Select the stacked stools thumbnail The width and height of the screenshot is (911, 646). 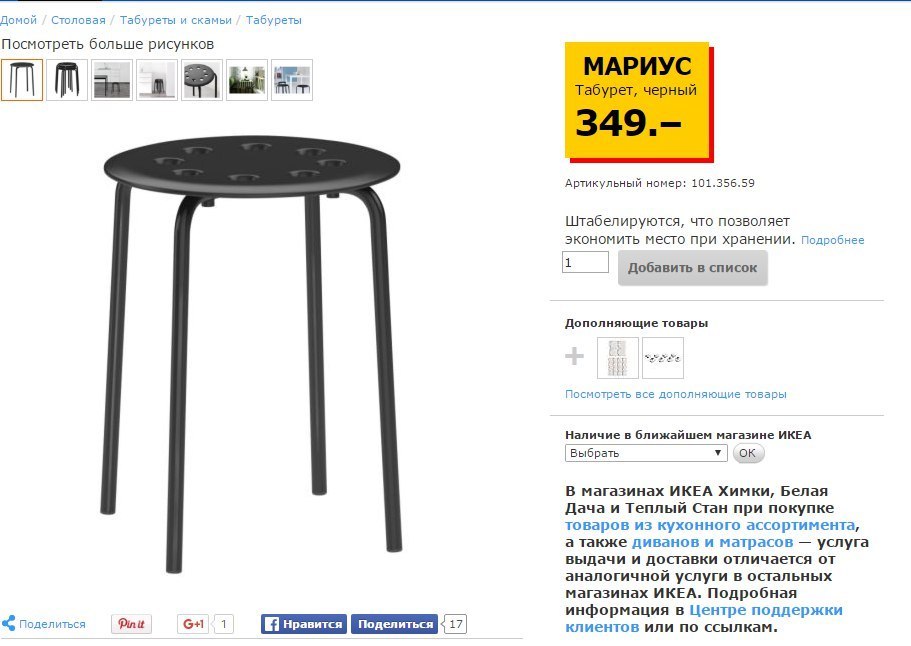[x=67, y=80]
